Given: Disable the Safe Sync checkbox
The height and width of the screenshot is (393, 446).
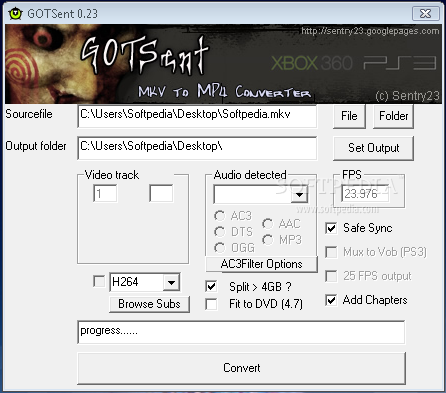Looking at the screenshot, I should [x=331, y=228].
